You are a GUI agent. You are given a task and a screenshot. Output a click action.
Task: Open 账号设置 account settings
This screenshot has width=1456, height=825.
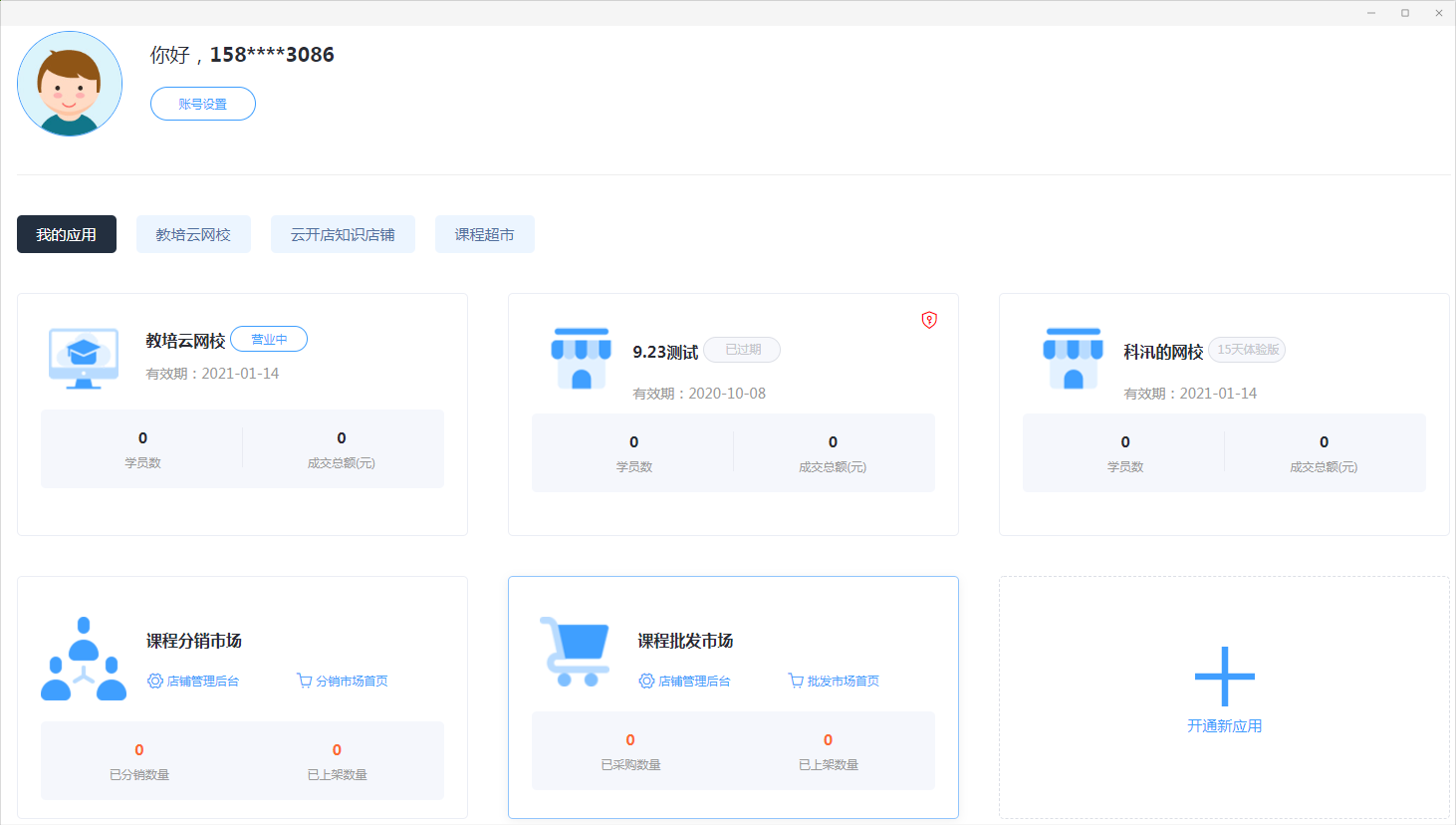pos(203,104)
